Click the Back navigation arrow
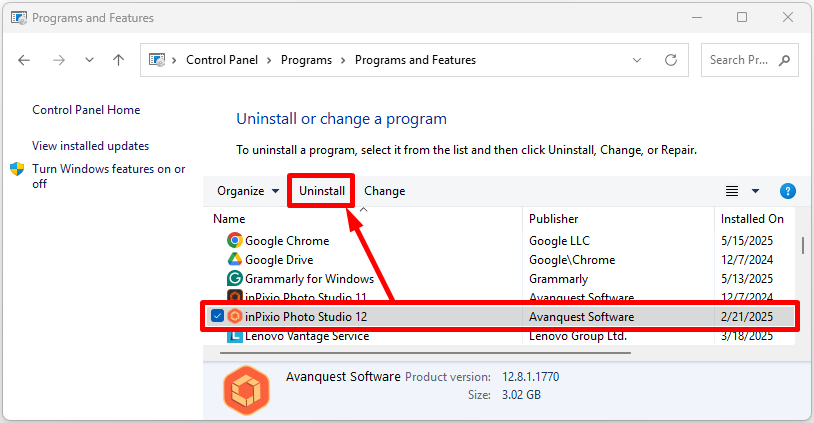This screenshot has width=814, height=423. (x=24, y=60)
